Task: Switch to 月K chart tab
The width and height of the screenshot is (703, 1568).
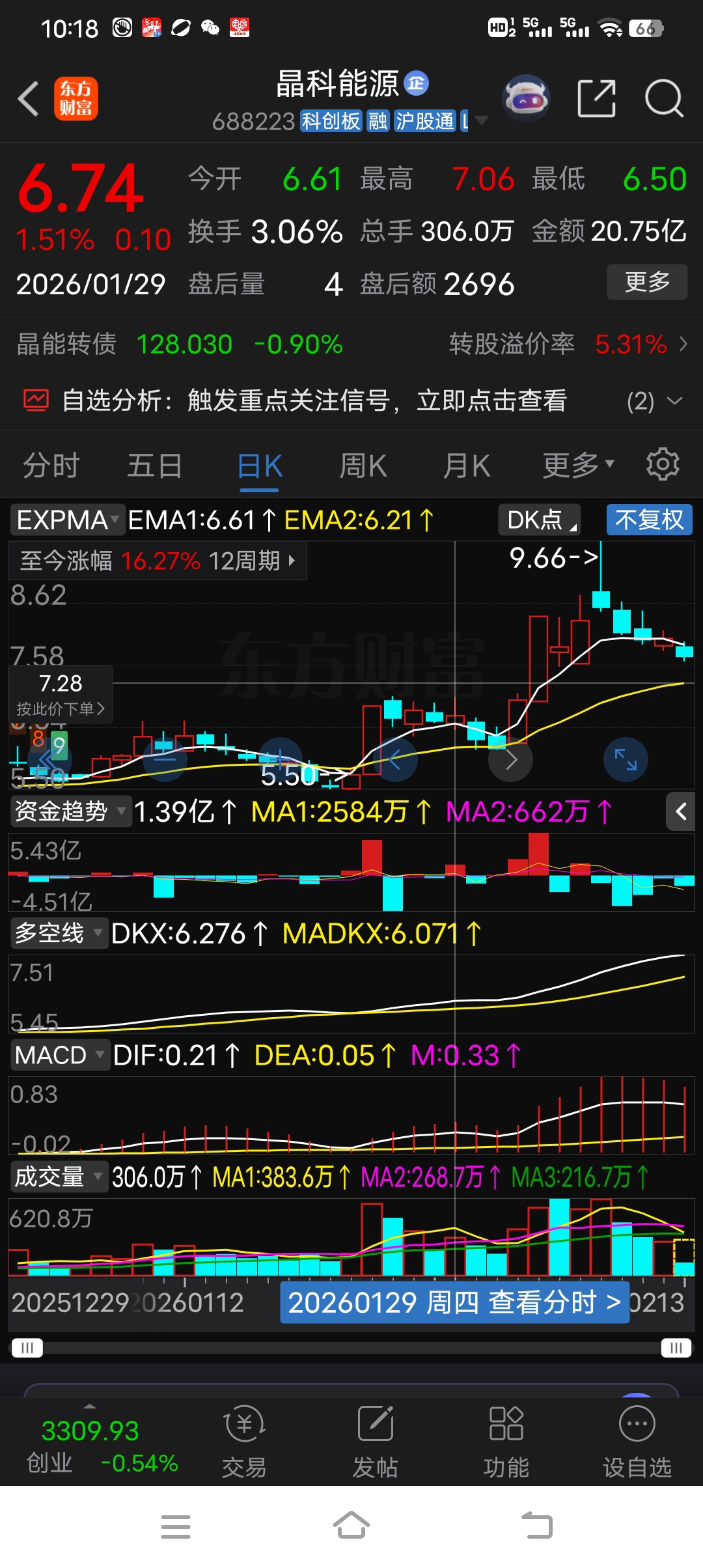Action: point(466,466)
